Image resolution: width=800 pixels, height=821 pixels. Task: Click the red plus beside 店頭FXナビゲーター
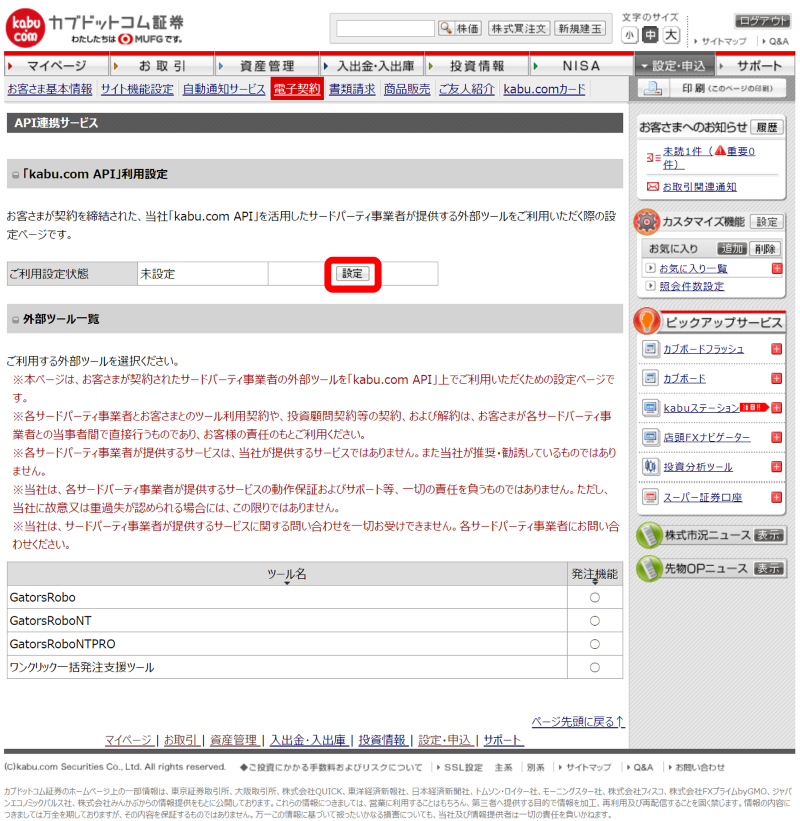click(x=777, y=437)
